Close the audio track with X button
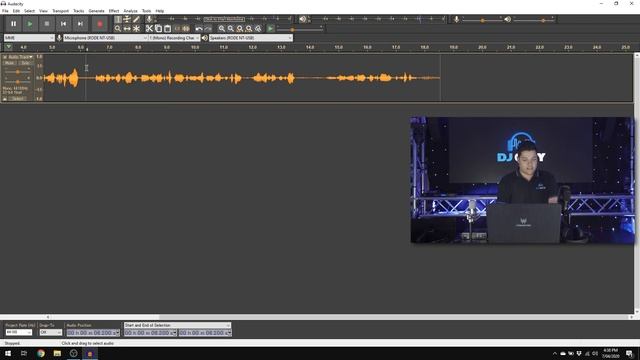The width and height of the screenshot is (640, 360). click(x=5, y=57)
